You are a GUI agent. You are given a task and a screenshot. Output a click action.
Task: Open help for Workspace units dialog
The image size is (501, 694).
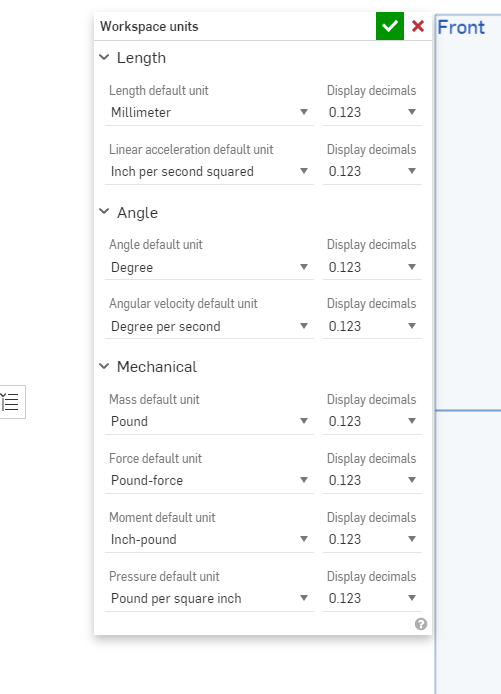[421, 624]
